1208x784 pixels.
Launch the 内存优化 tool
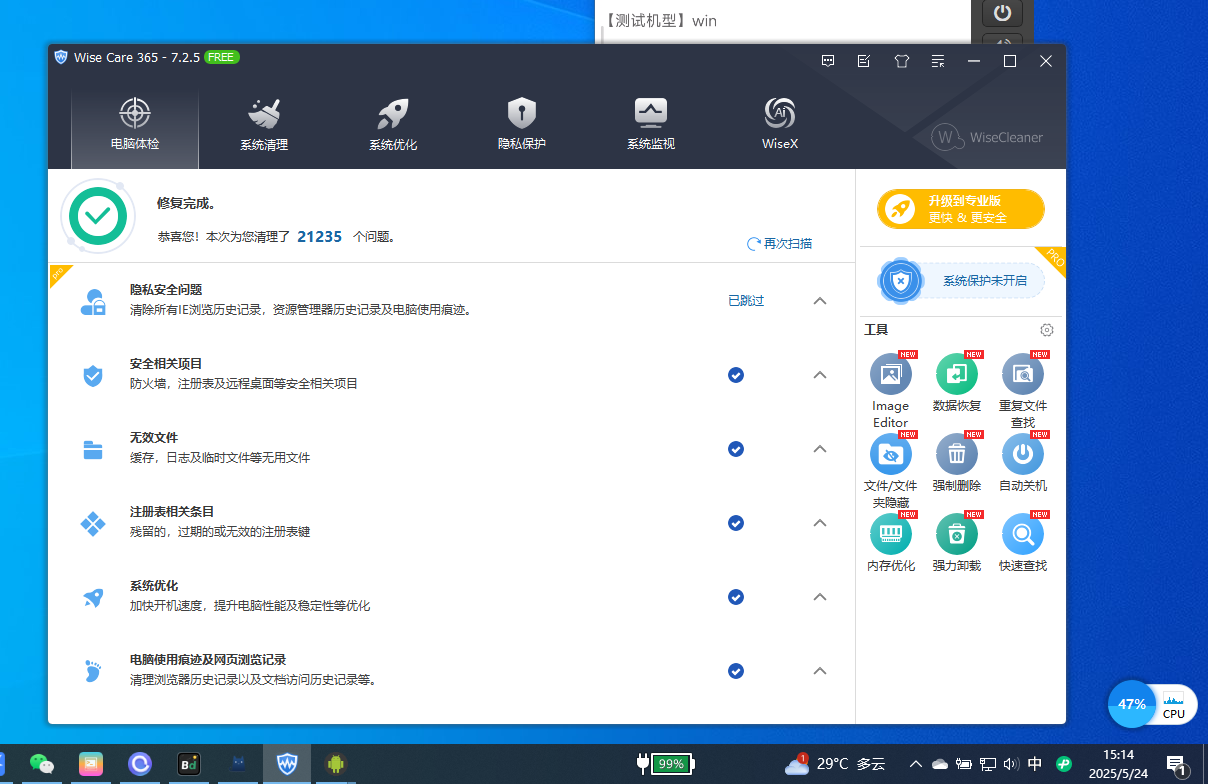[890, 543]
